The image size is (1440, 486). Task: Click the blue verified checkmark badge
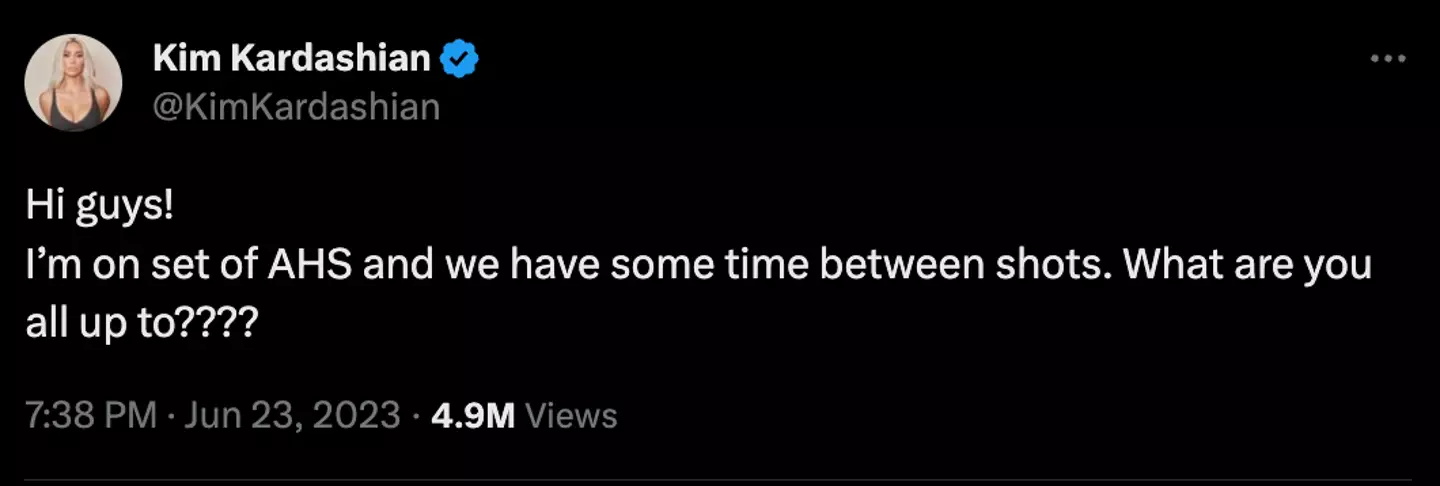point(460,61)
